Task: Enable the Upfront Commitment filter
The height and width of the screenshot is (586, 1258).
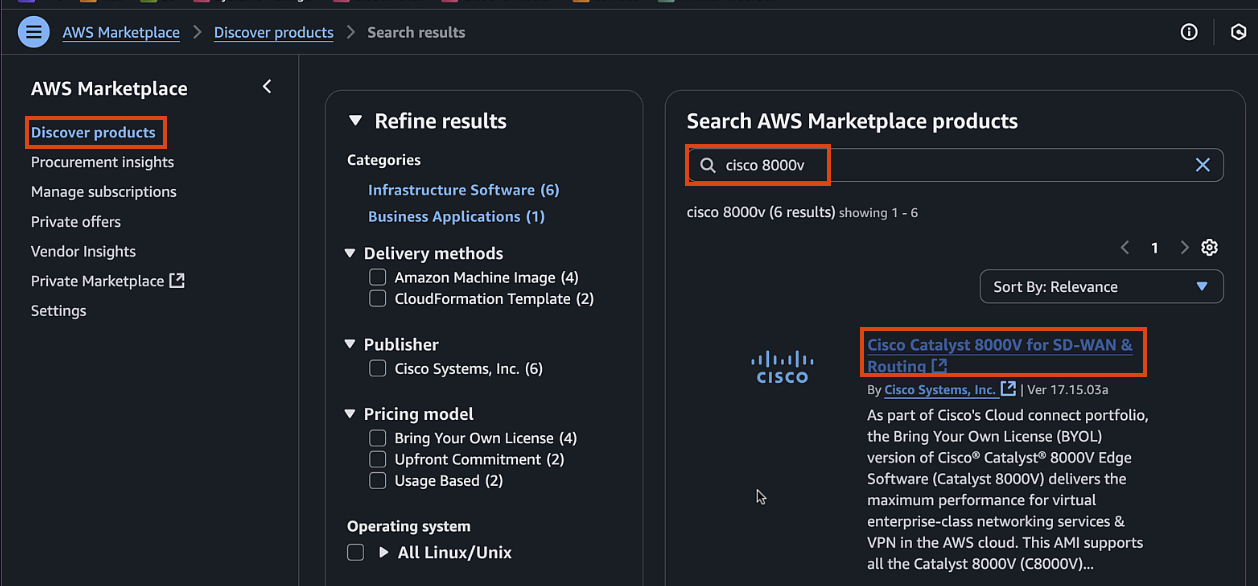Action: coord(377,459)
